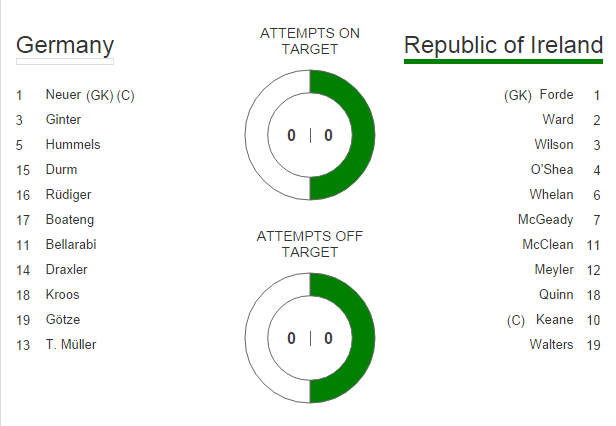
Task: Click on Germany player Kroos
Action: tap(62, 295)
